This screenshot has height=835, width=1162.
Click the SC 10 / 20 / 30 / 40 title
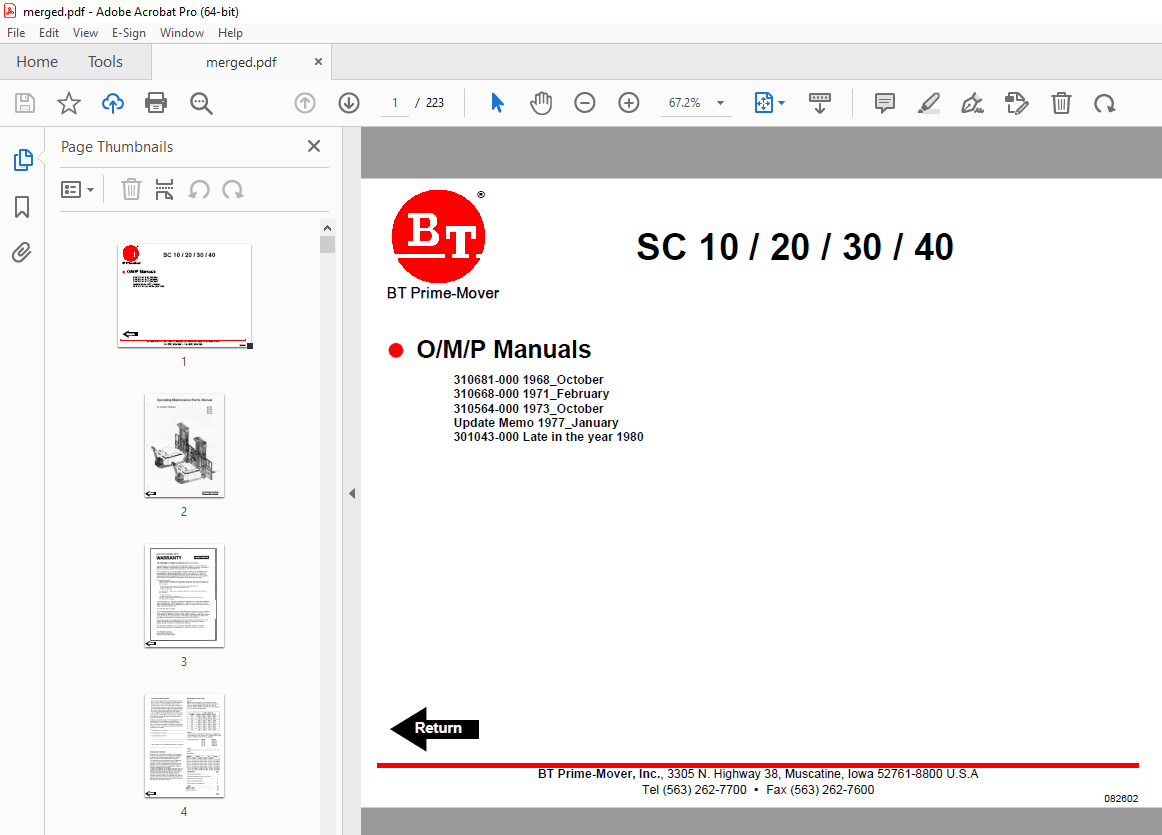pyautogui.click(x=794, y=247)
